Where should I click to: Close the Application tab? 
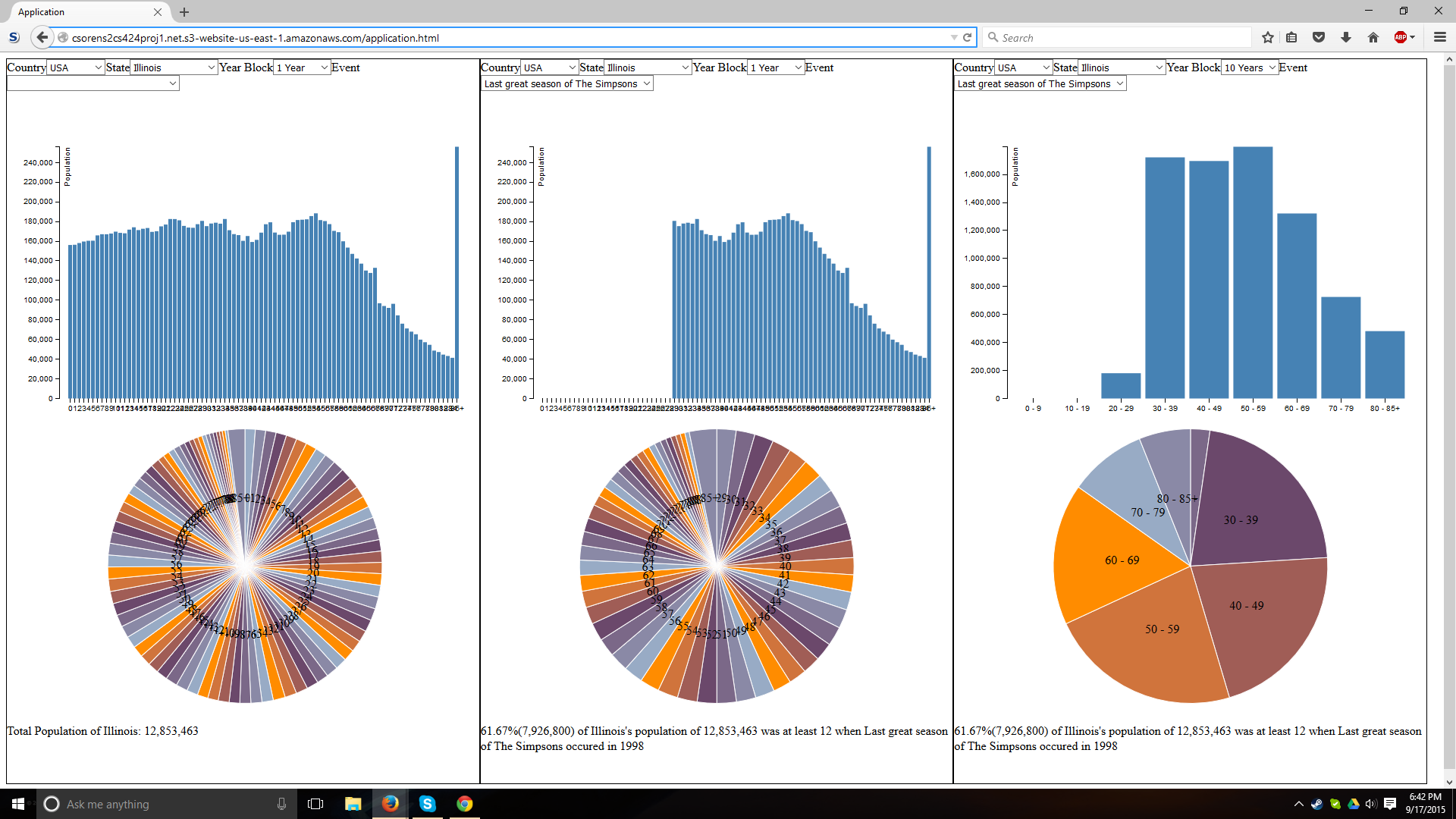click(158, 12)
